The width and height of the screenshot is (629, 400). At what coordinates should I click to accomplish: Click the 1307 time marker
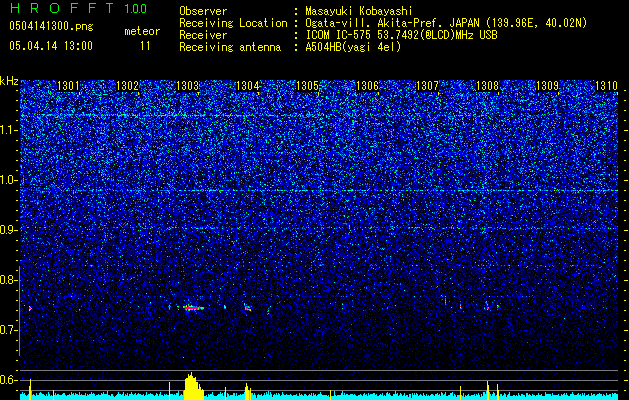click(x=427, y=86)
